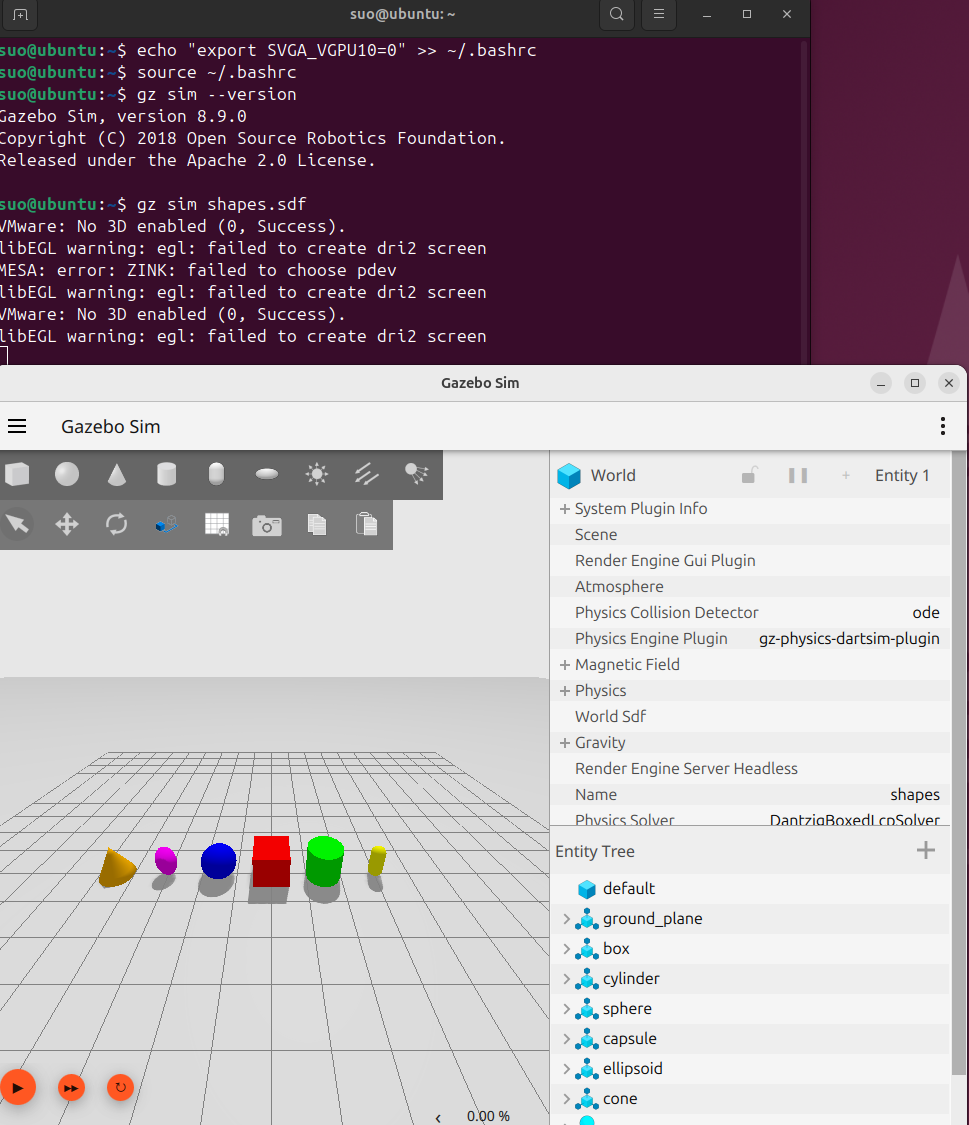Toggle the pause button in World inspector
The width and height of the screenshot is (969, 1125).
[798, 475]
